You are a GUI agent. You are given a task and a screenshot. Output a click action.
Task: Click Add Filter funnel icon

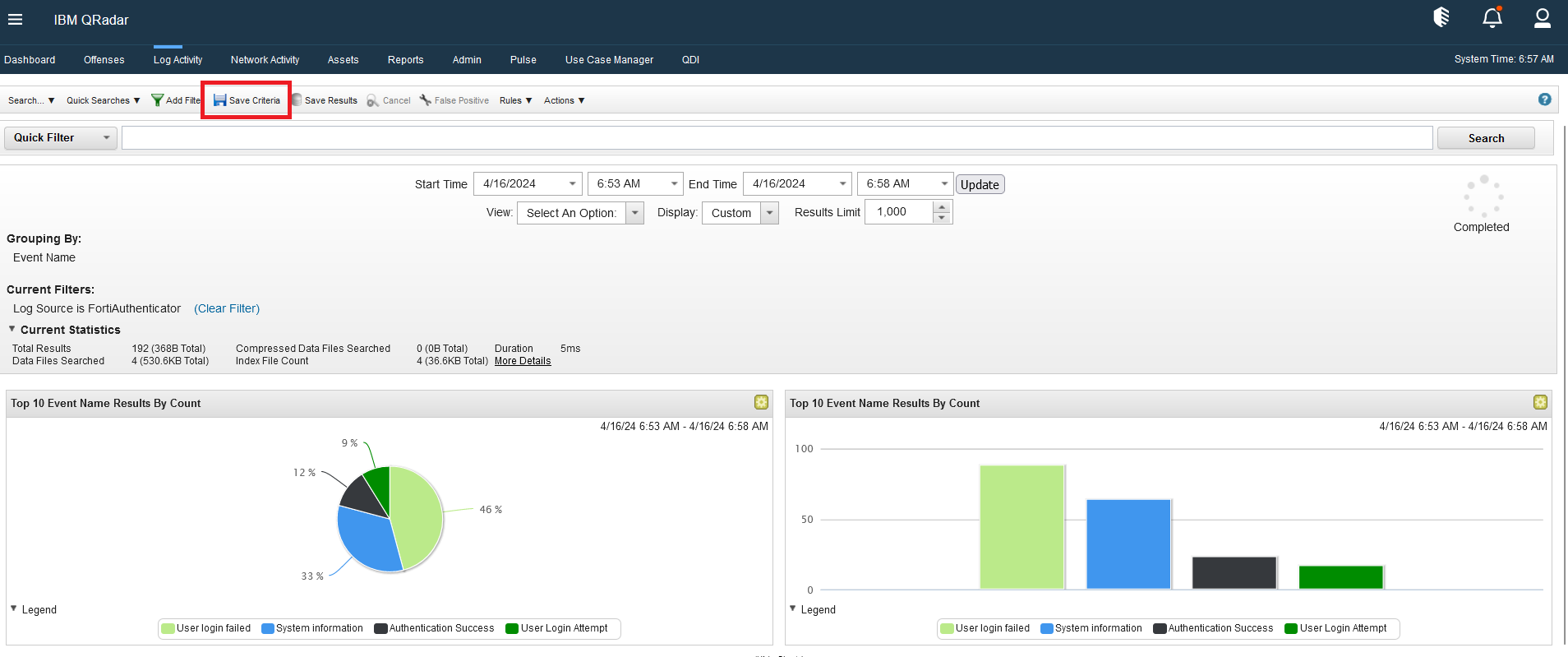(157, 100)
